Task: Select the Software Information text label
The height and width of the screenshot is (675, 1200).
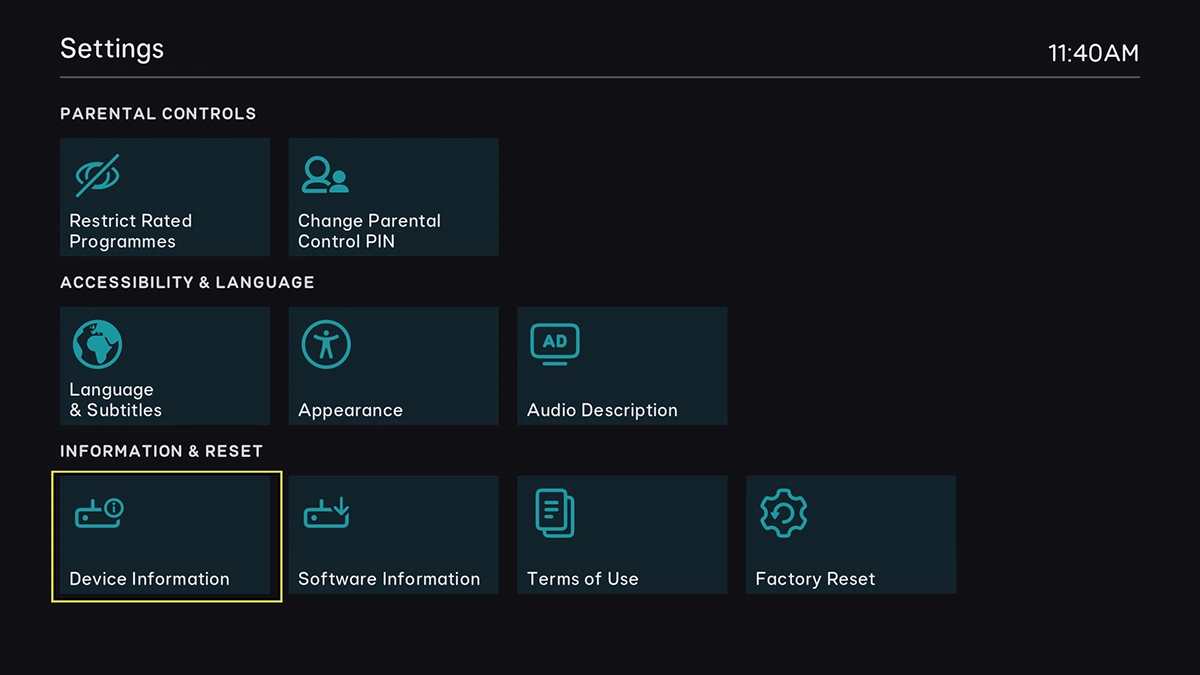Action: pyautogui.click(x=389, y=579)
